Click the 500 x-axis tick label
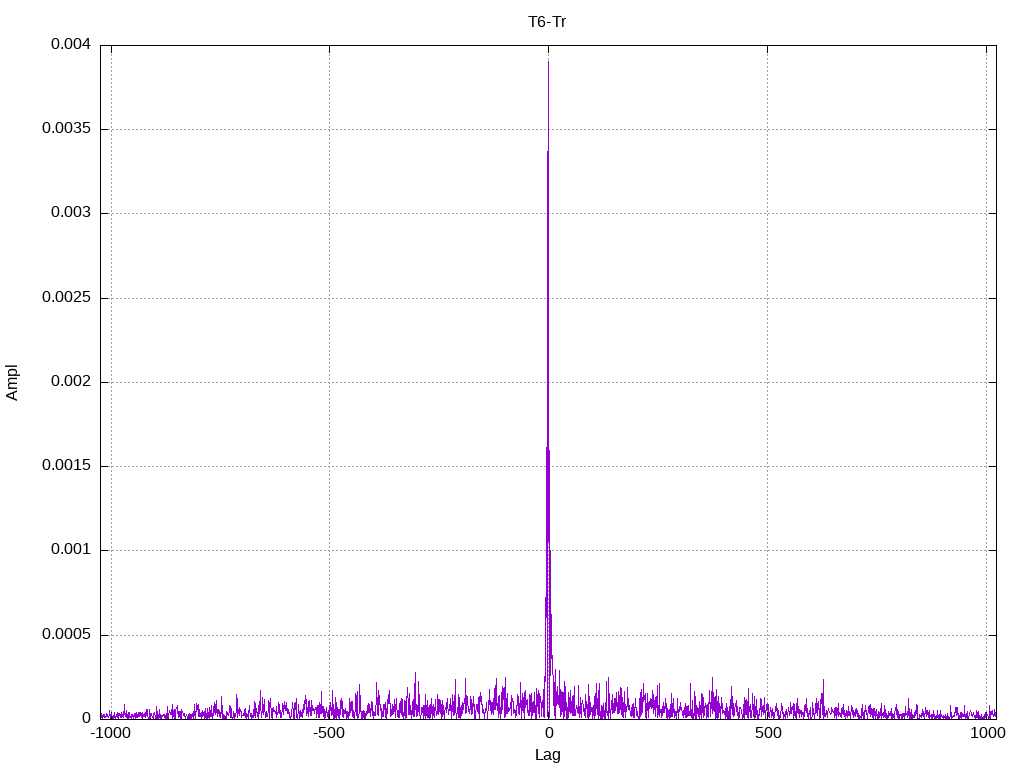This screenshot has height=768, width=1024. pyautogui.click(x=768, y=733)
